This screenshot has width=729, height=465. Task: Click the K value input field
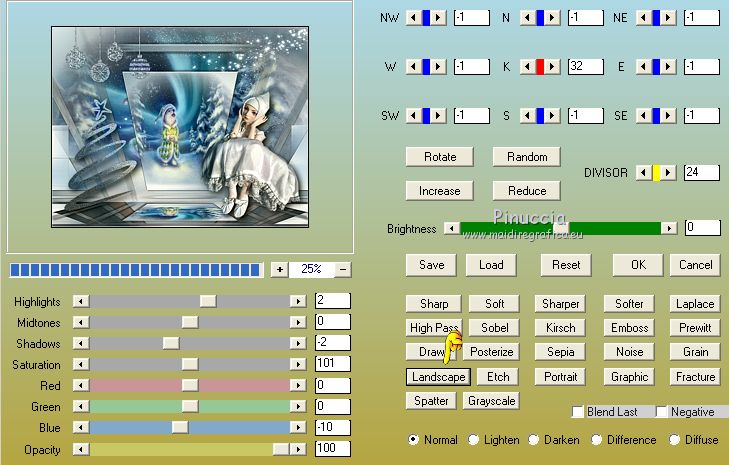coord(586,66)
